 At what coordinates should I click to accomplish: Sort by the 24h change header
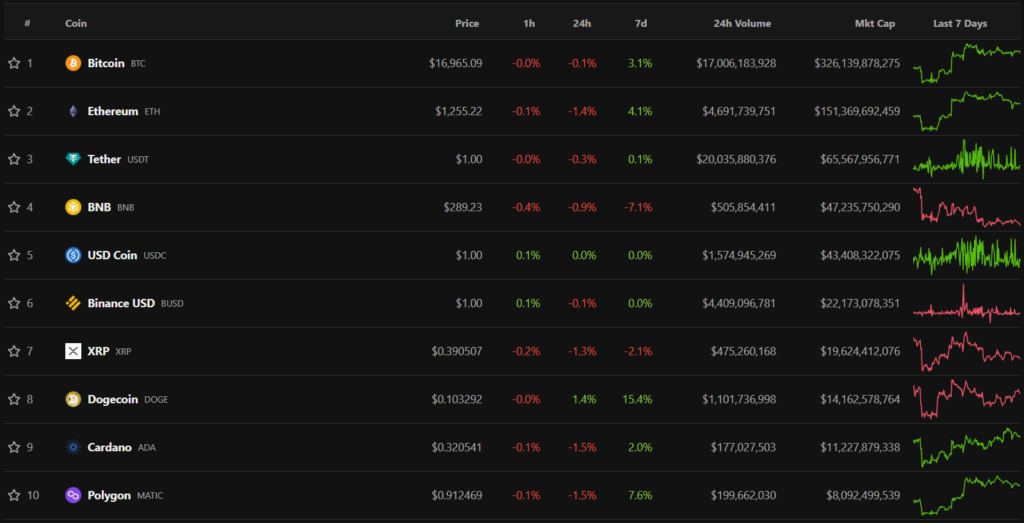point(583,24)
